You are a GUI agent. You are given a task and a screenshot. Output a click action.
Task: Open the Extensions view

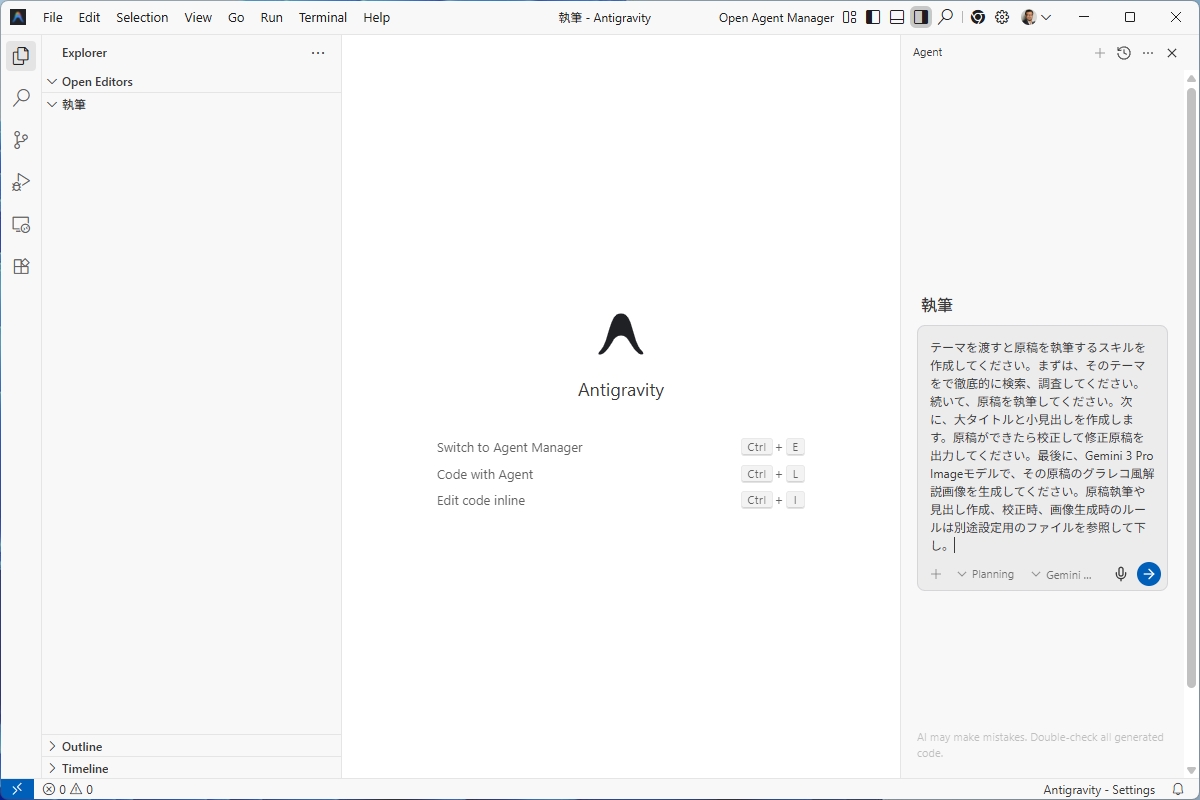[x=21, y=266]
